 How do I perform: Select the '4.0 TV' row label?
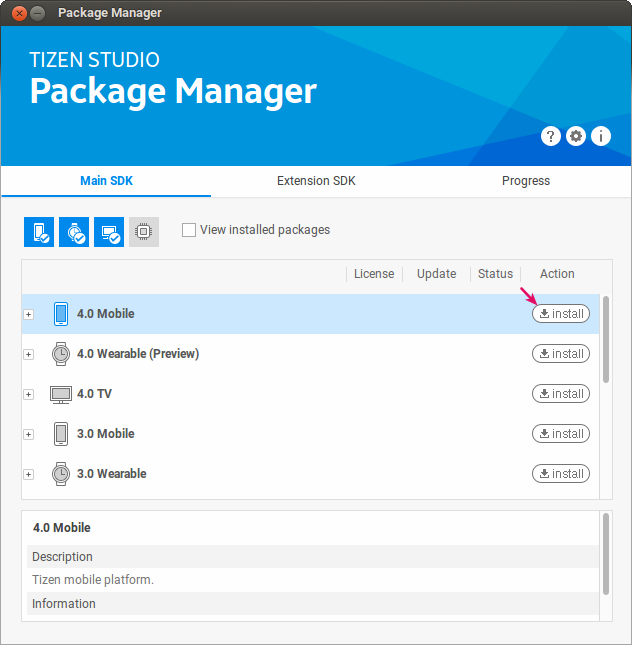[x=94, y=394]
